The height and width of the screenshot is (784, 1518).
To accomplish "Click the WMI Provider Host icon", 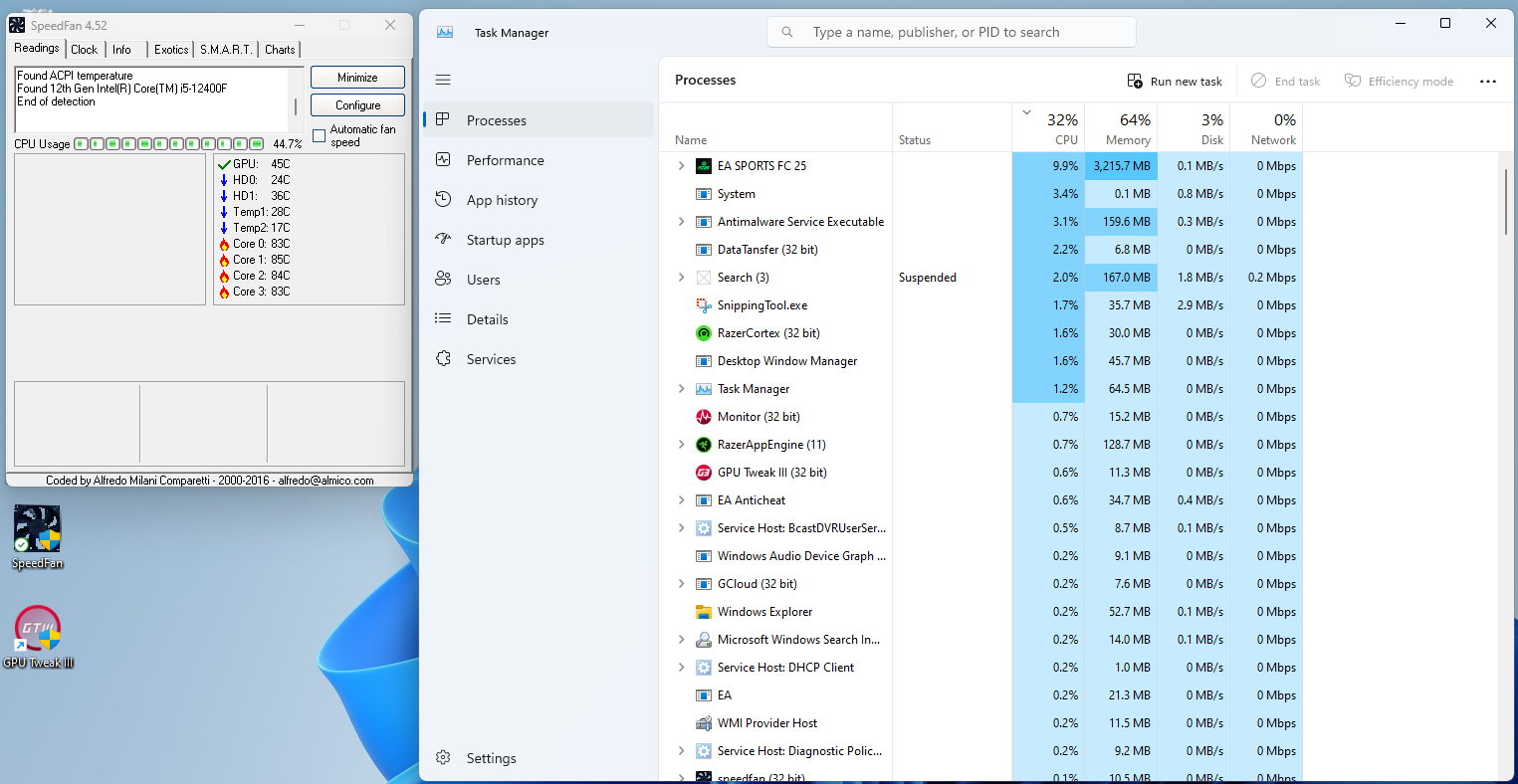I will tap(703, 723).
